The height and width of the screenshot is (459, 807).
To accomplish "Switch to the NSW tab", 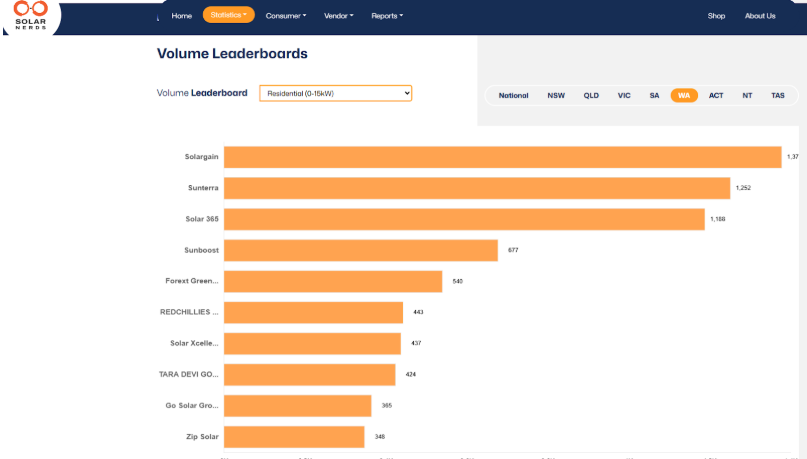I will click(x=556, y=96).
